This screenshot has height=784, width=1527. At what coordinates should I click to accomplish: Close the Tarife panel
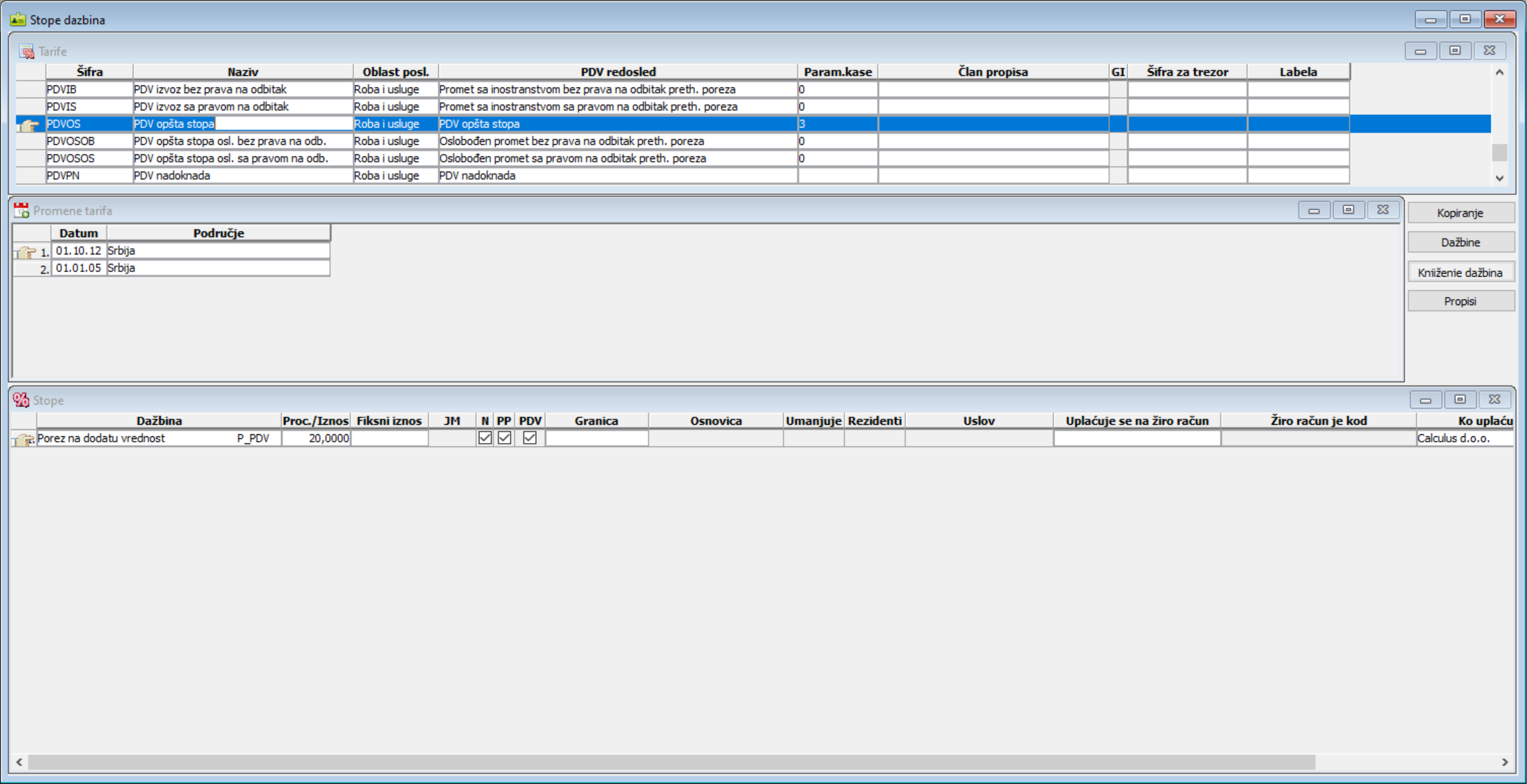tap(1490, 51)
